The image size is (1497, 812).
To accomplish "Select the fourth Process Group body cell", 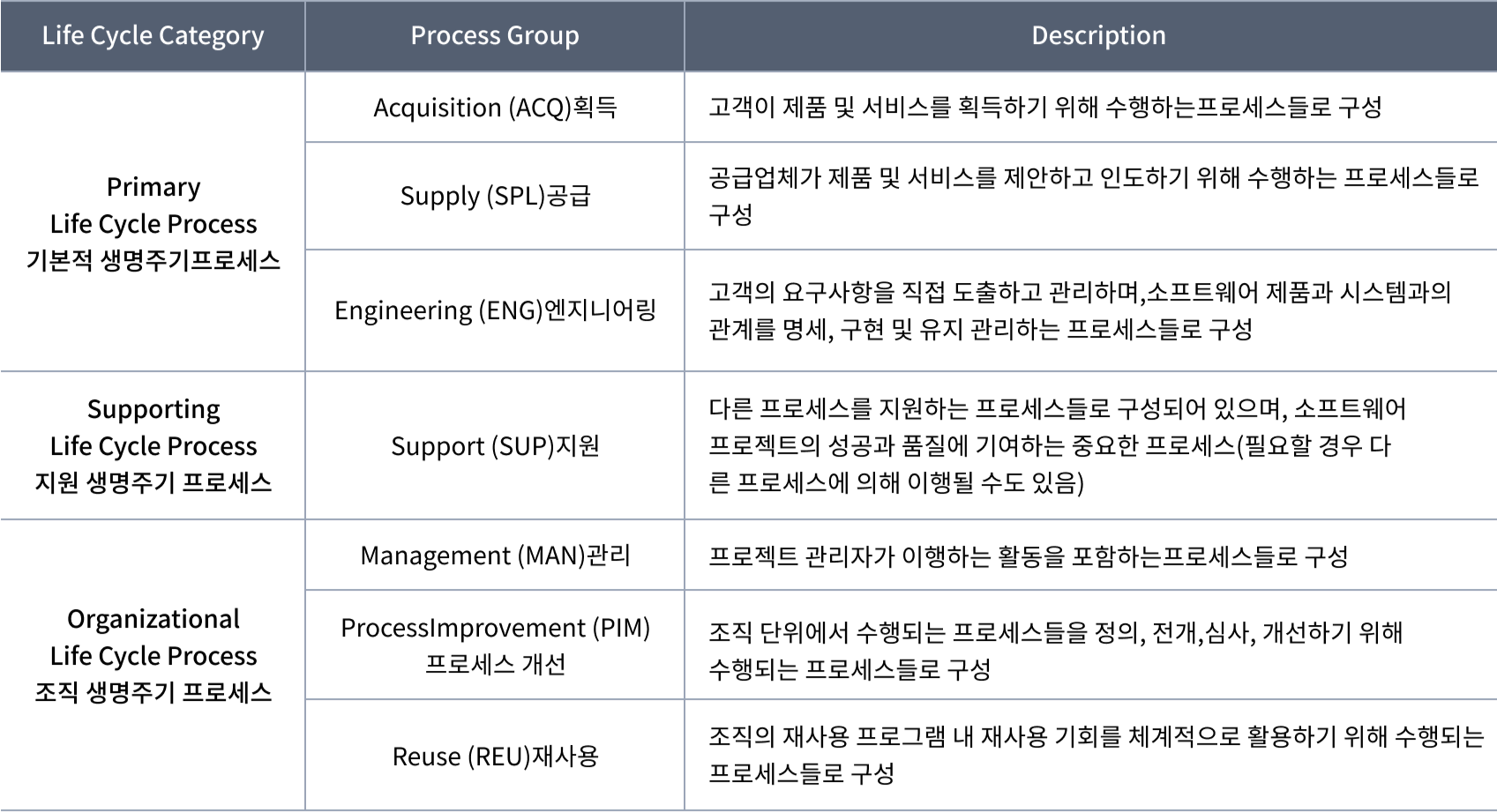I will point(495,445).
